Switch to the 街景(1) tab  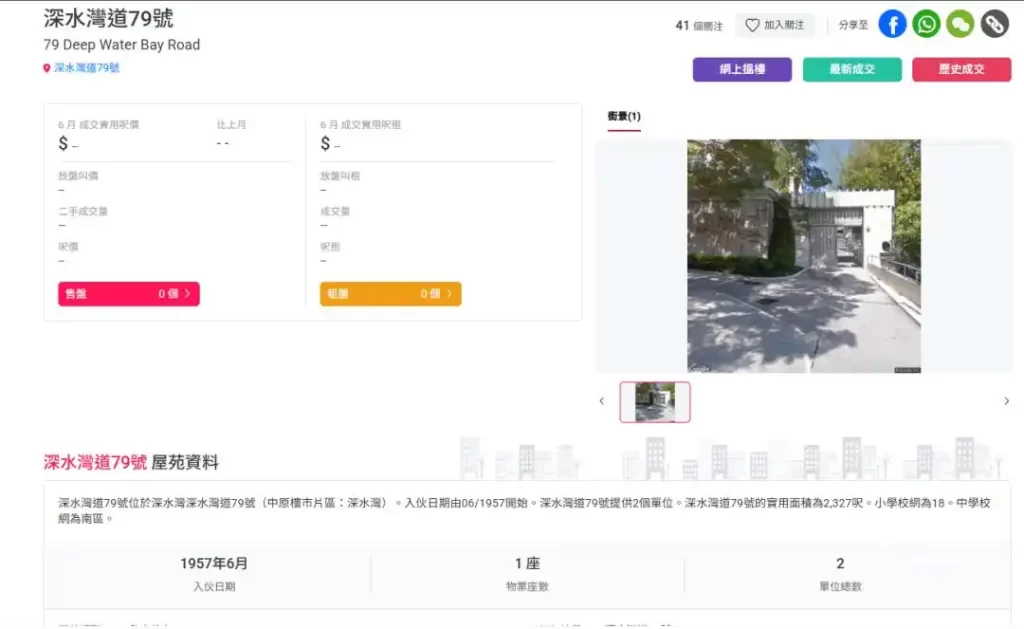[x=624, y=116]
